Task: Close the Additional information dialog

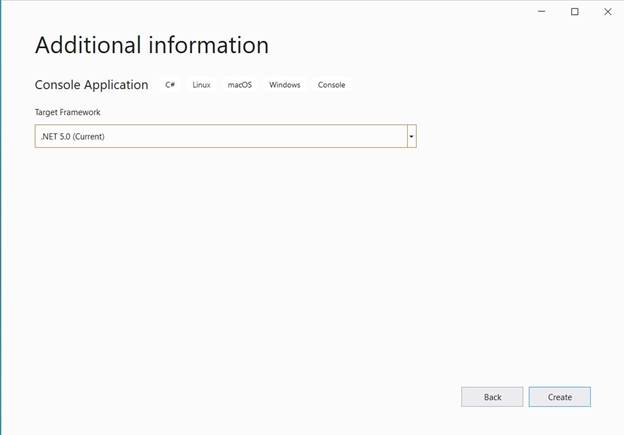Action: point(608,12)
